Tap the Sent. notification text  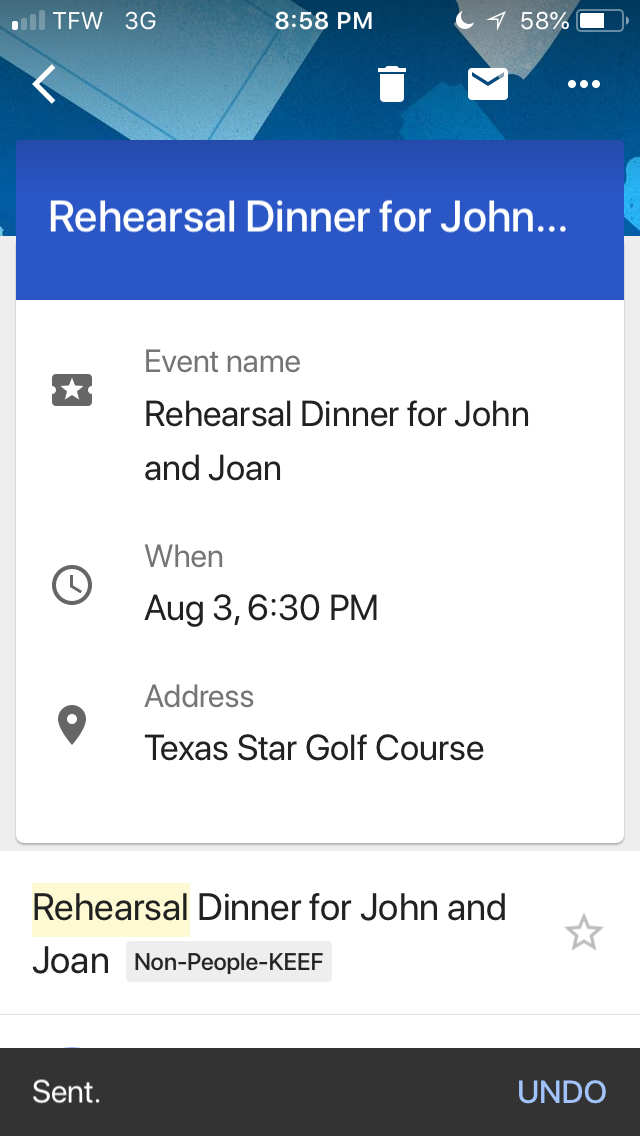pos(66,1092)
